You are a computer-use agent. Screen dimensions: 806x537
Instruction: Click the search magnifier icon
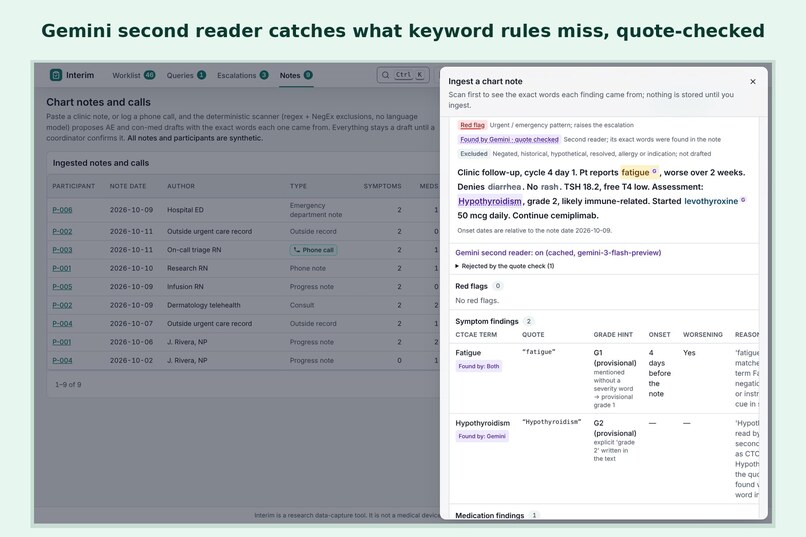(385, 75)
